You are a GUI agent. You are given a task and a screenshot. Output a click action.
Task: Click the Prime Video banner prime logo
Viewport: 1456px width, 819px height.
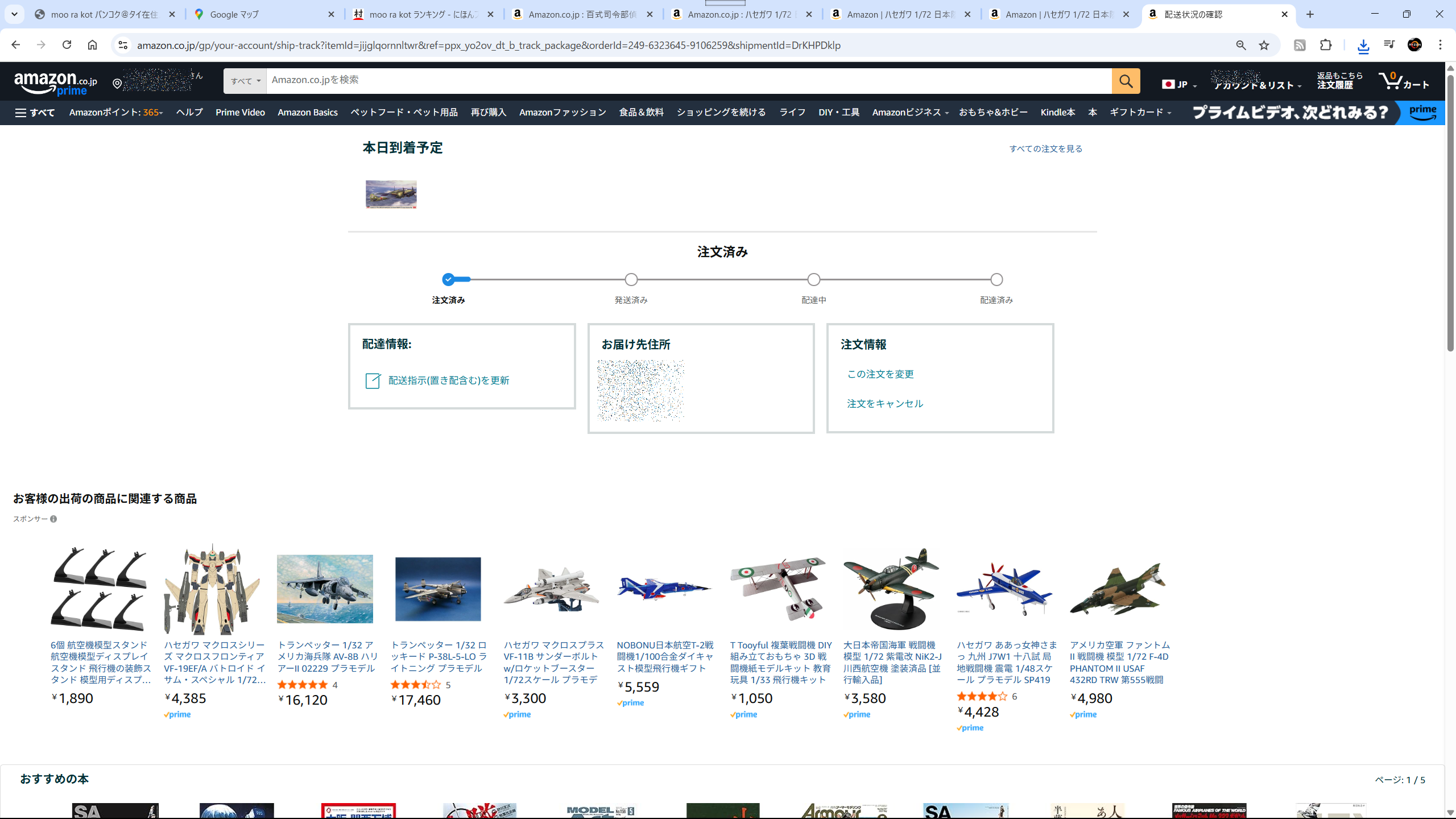[x=1422, y=113]
